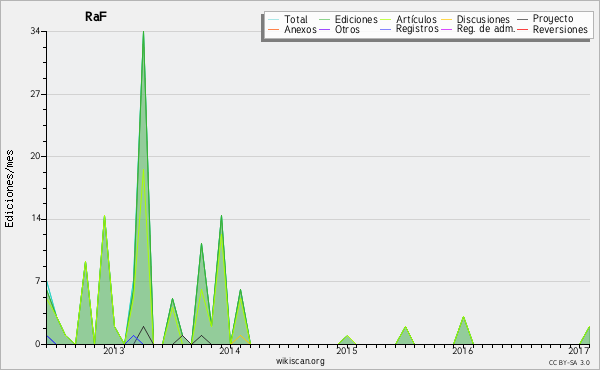Click the 'Total' legend label
This screenshot has height=370, width=600.
click(x=296, y=19)
